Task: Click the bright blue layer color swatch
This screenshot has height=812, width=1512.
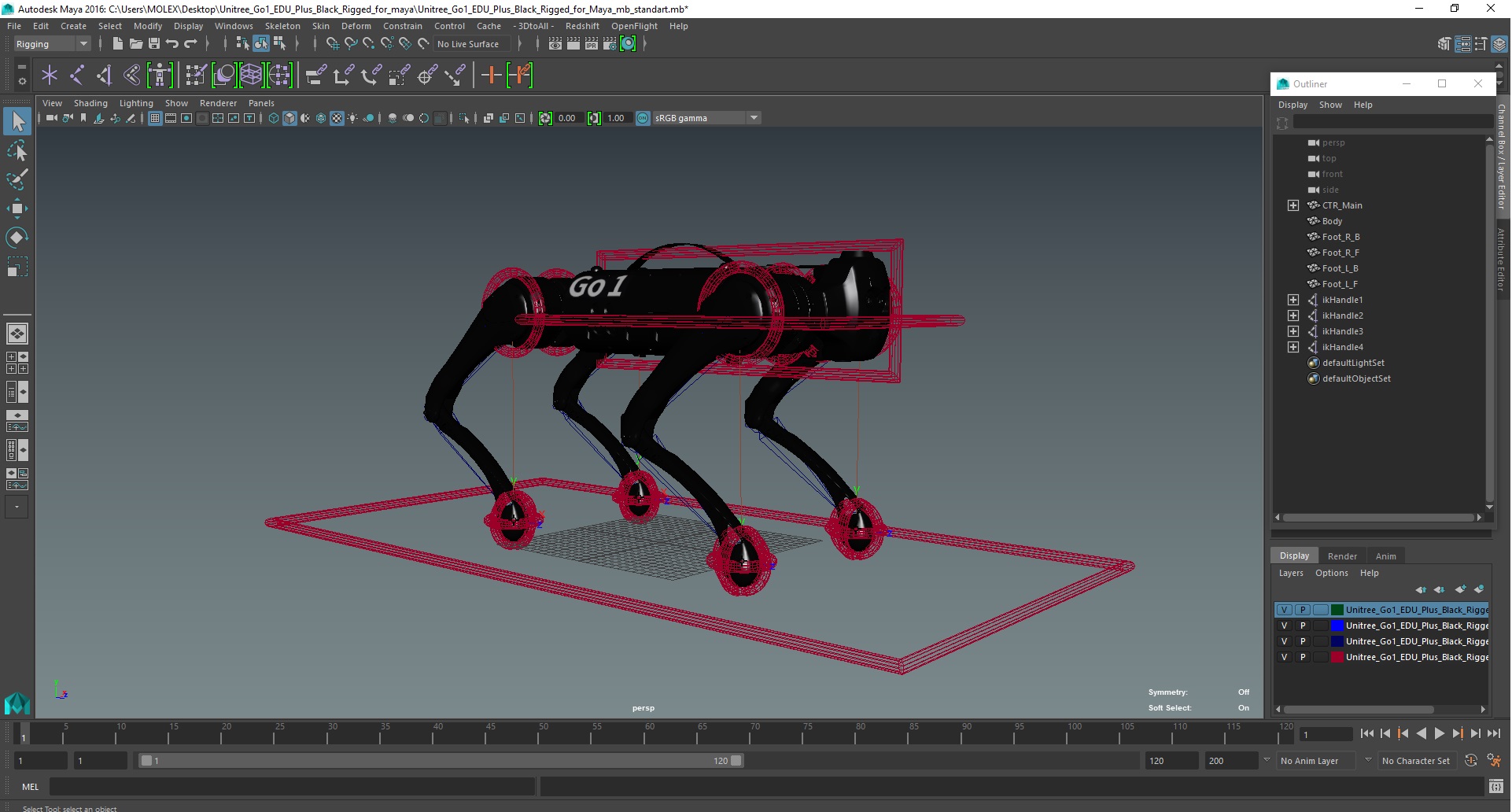Action: tap(1337, 626)
